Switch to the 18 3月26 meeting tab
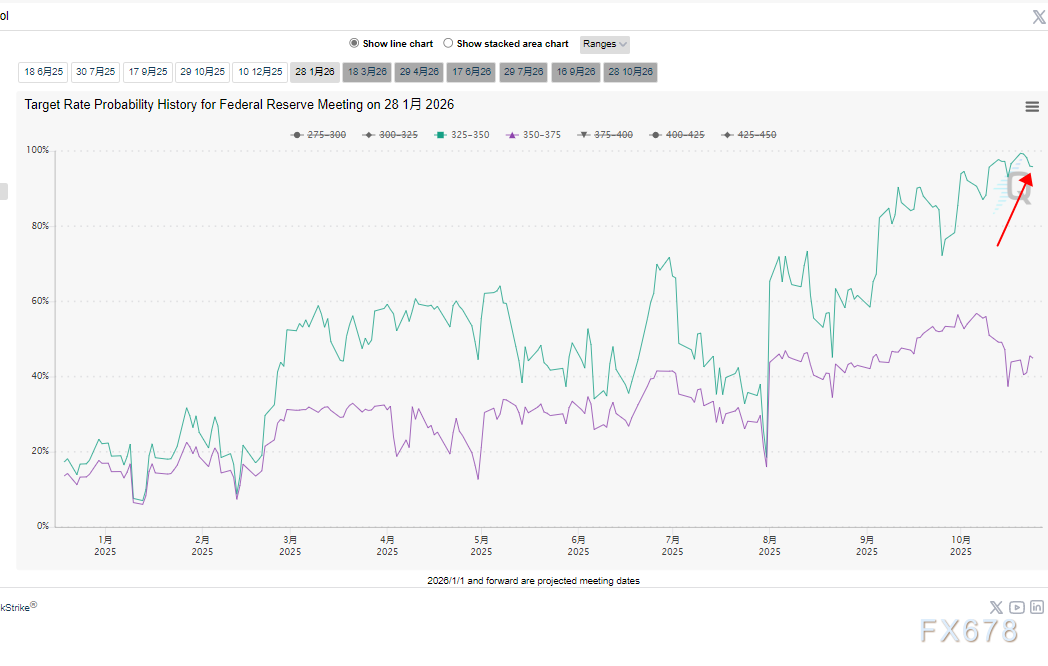This screenshot has width=1048, height=666. 367,72
